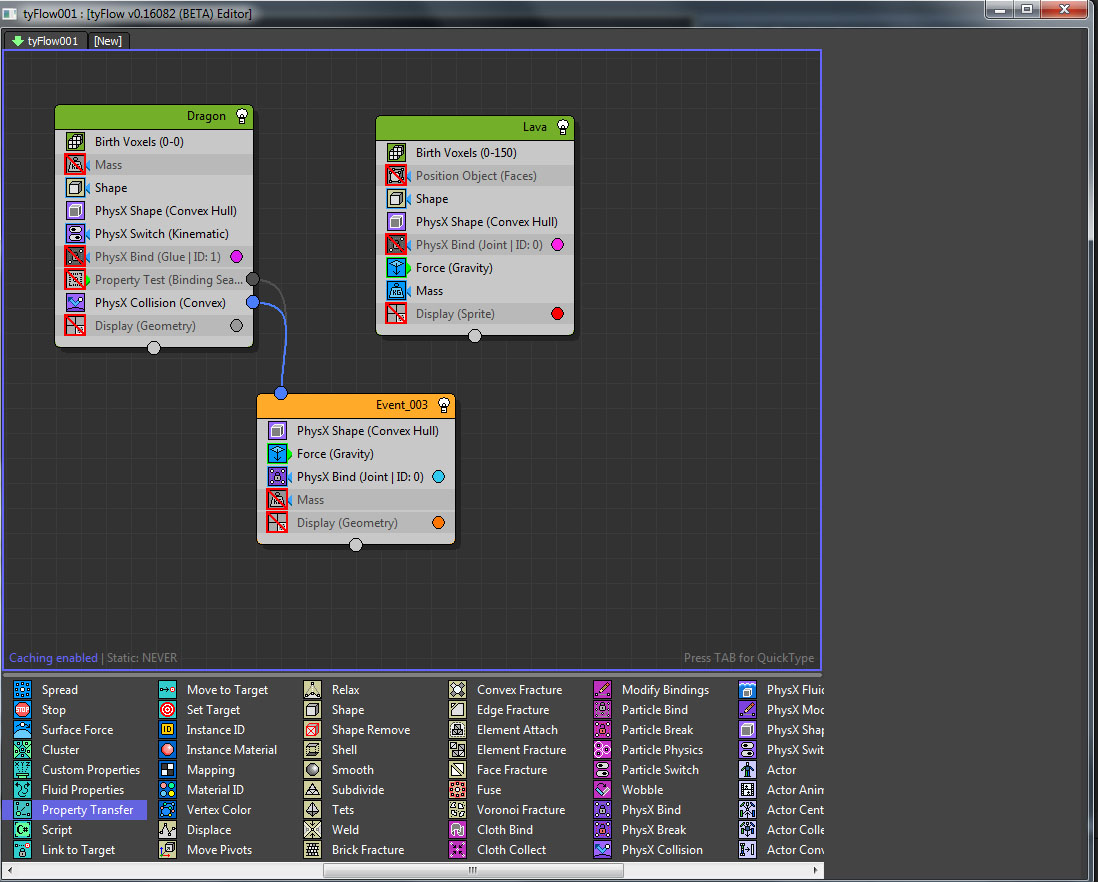Select the Stop operator icon
This screenshot has width=1098, height=882.
coord(22,710)
